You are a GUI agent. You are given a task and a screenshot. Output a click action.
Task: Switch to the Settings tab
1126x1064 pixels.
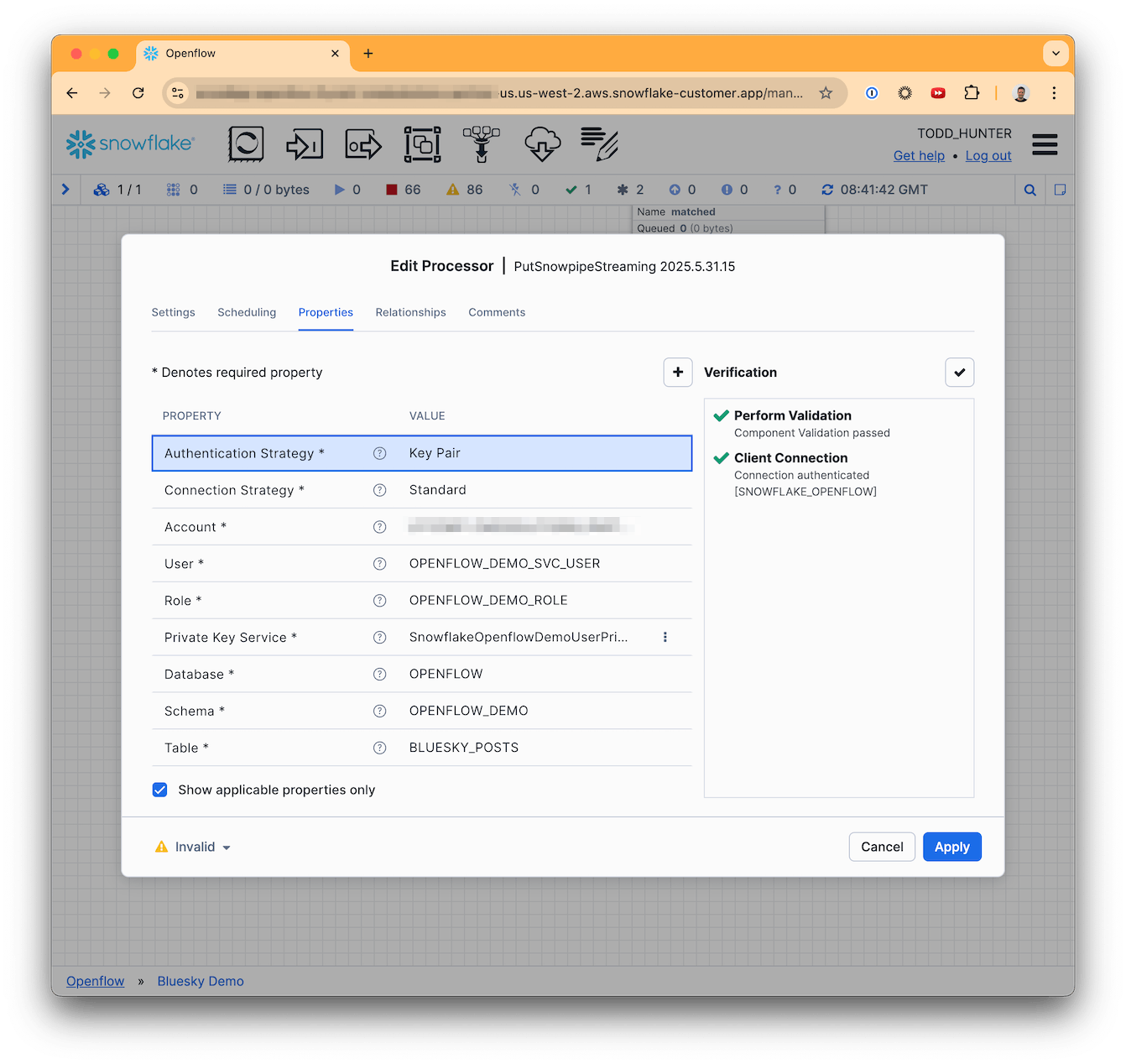(x=173, y=312)
